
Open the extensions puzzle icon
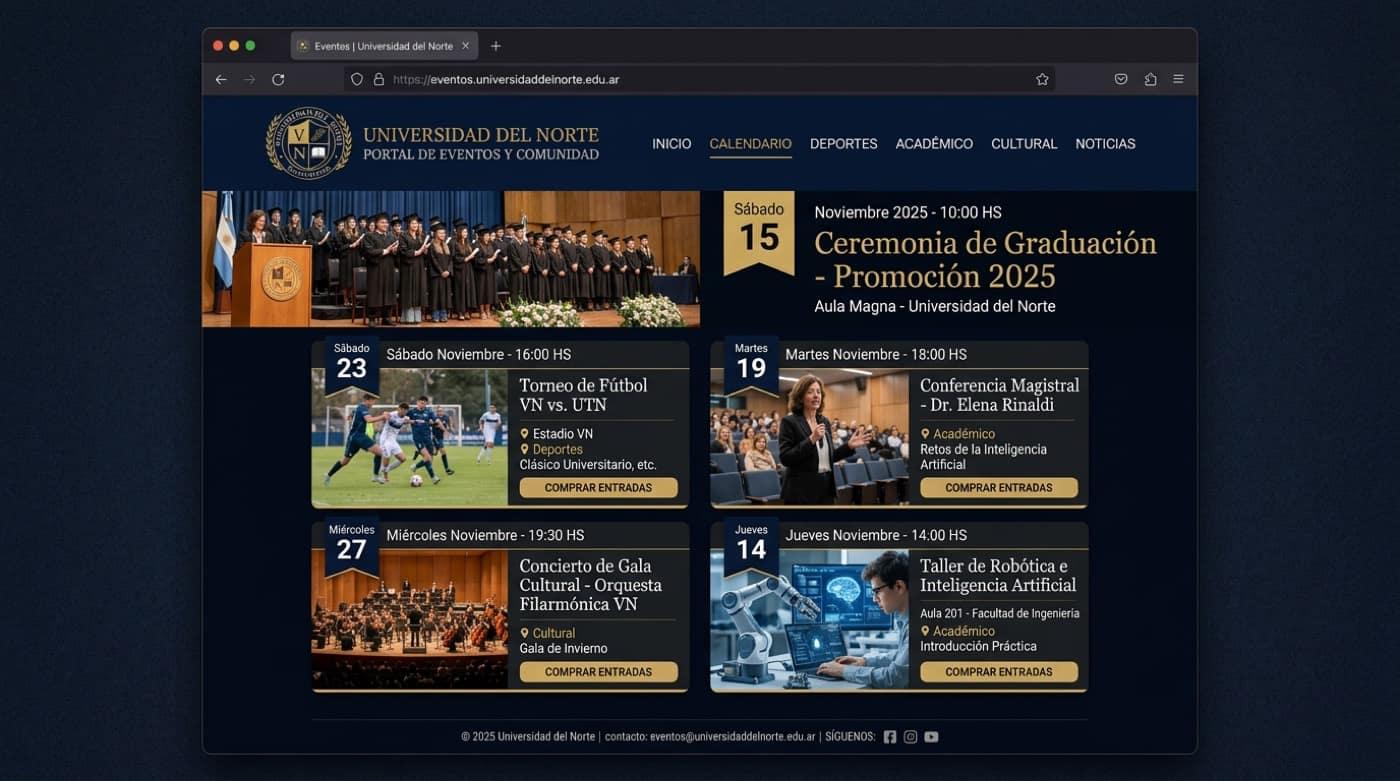(1150, 79)
